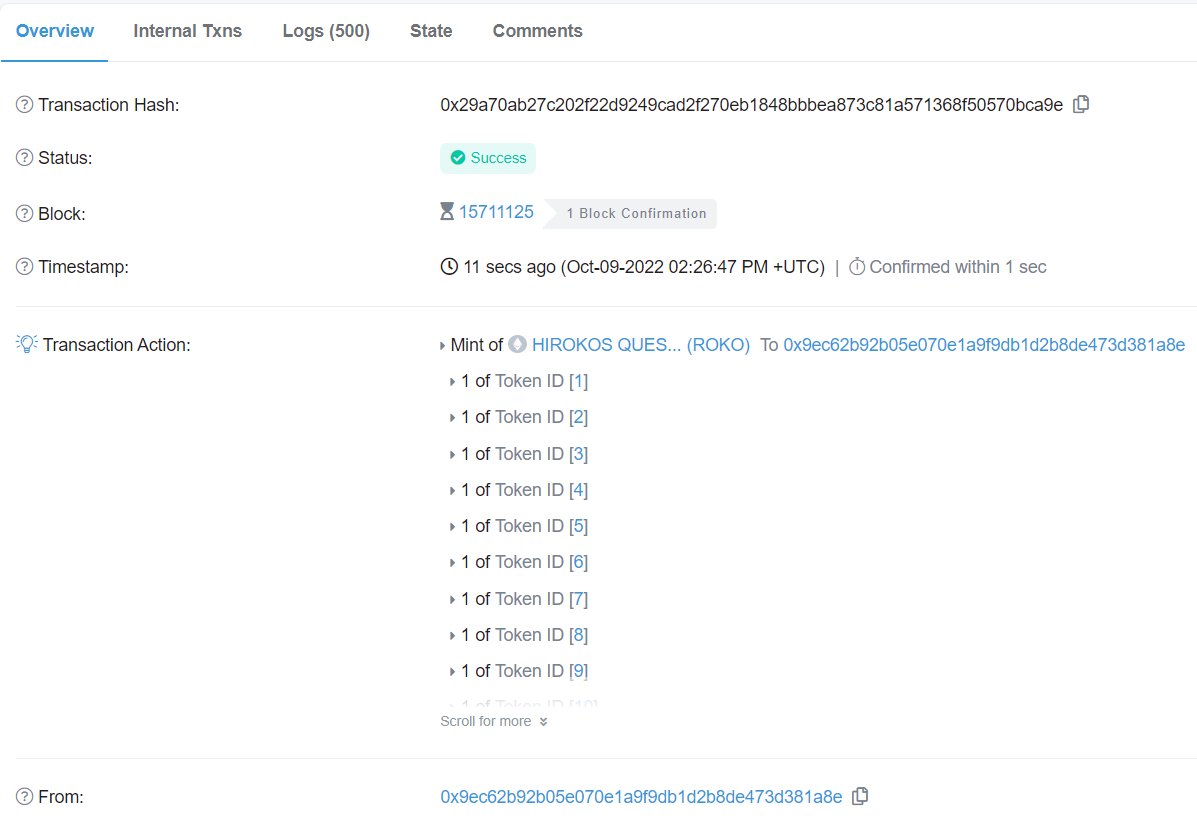
Task: Copy the From address to clipboard
Action: [x=860, y=796]
